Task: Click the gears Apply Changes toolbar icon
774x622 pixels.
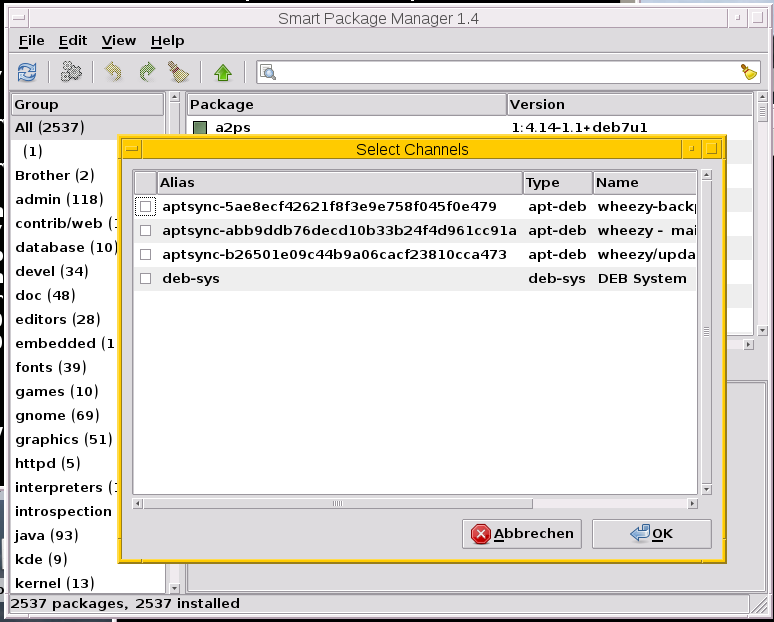Action: 71,72
